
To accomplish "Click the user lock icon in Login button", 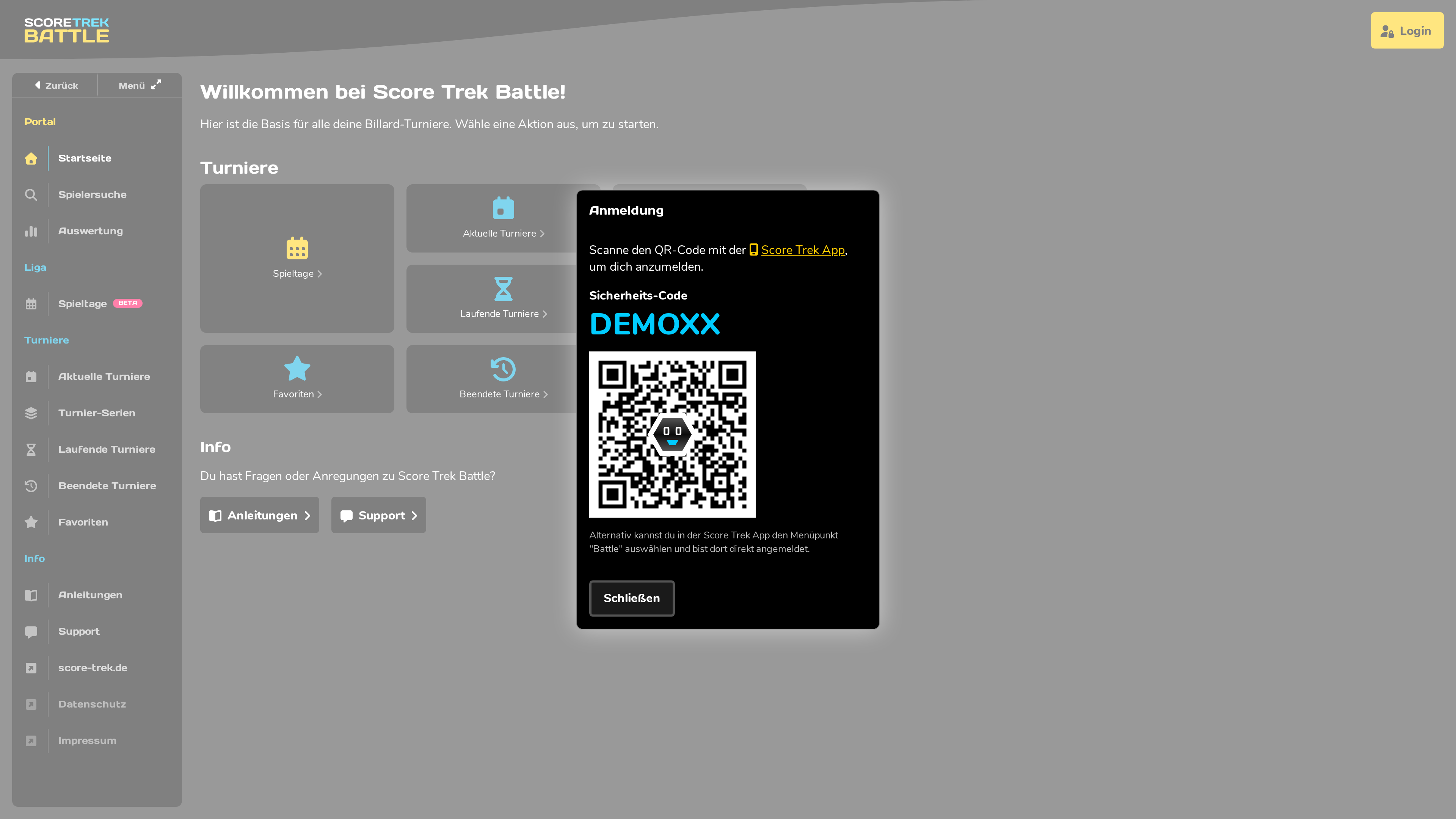I will (x=1387, y=31).
